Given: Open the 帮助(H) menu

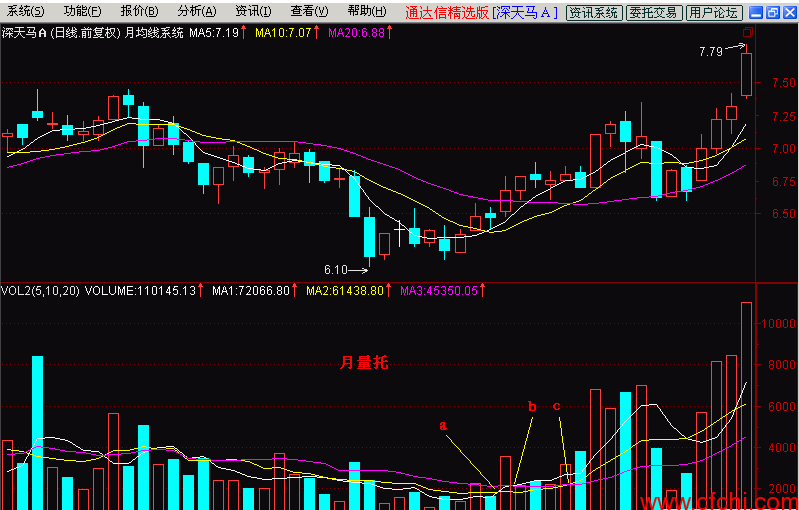Looking at the screenshot, I should [x=367, y=12].
